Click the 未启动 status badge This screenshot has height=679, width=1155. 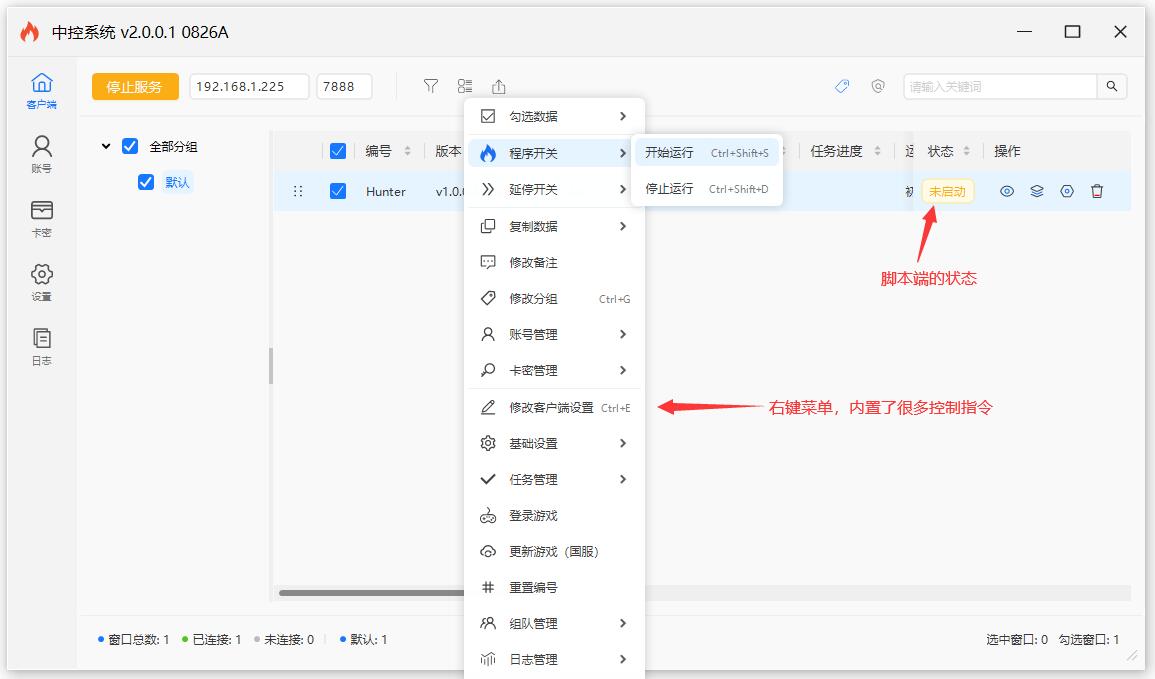click(x=947, y=191)
